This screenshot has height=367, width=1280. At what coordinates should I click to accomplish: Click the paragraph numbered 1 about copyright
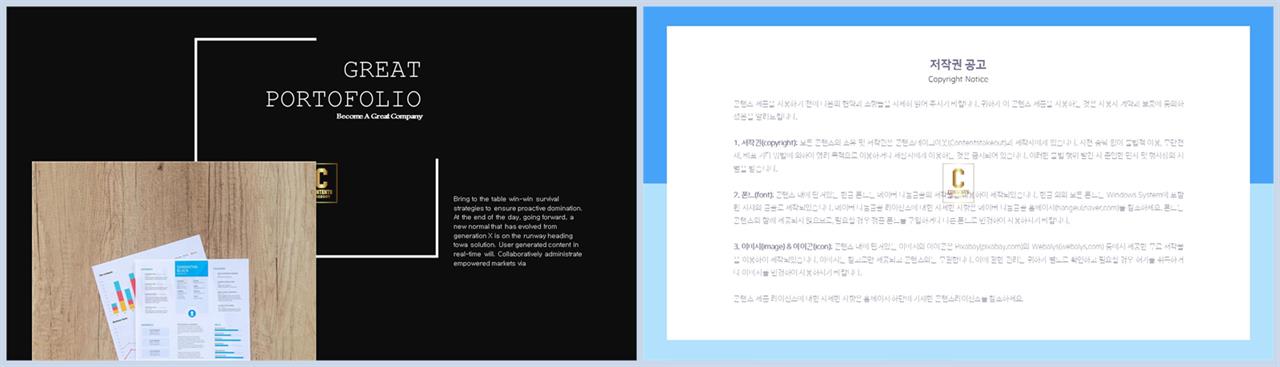coord(958,156)
